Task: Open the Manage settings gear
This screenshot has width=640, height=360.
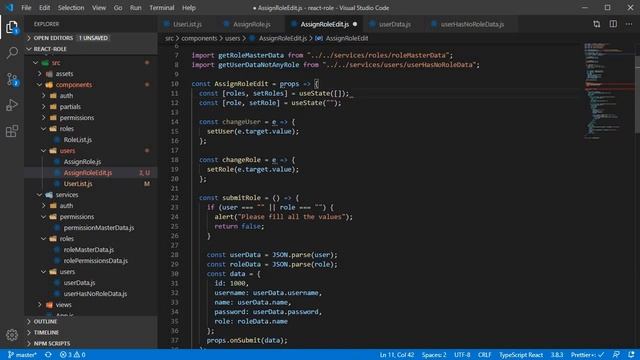Action: click(x=12, y=335)
